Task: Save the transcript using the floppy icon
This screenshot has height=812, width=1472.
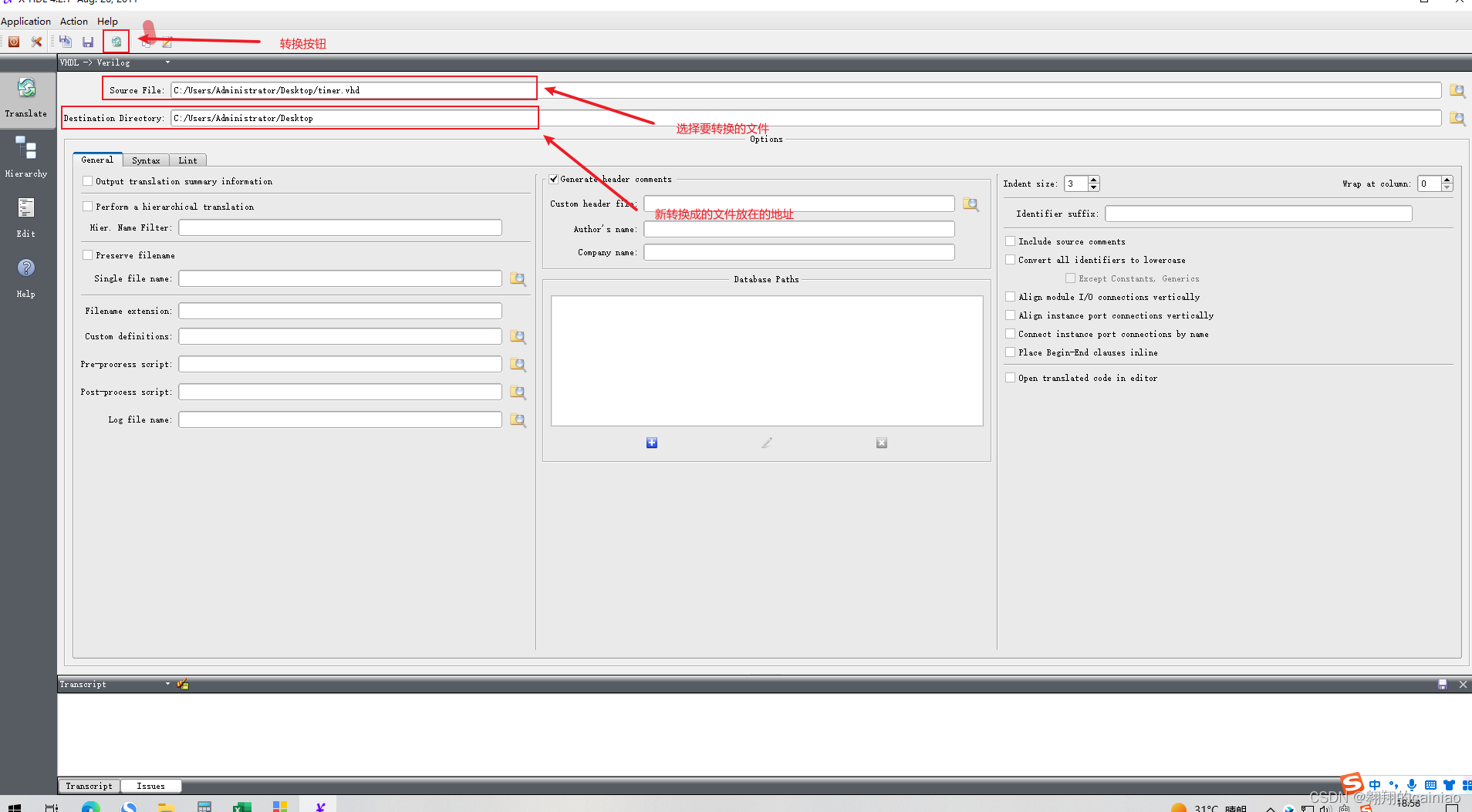Action: pos(1443,684)
